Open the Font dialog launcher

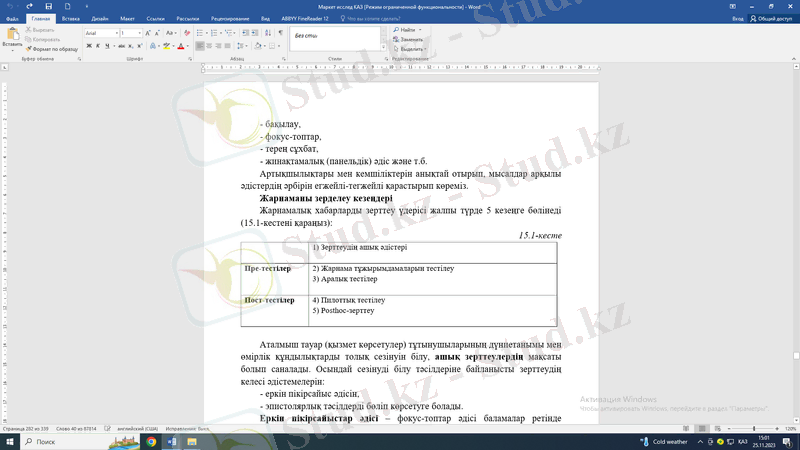point(190,59)
